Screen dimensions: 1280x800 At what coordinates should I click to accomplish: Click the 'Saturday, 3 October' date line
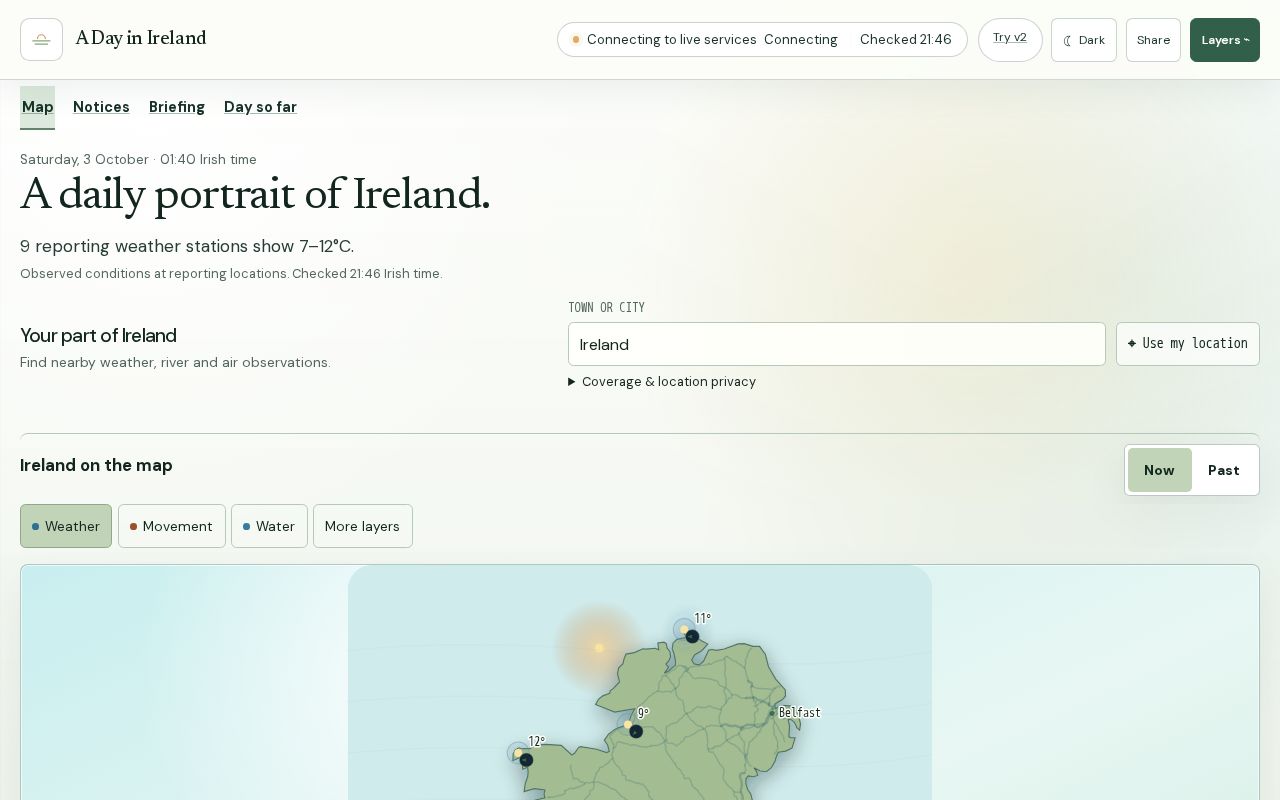click(x=138, y=159)
